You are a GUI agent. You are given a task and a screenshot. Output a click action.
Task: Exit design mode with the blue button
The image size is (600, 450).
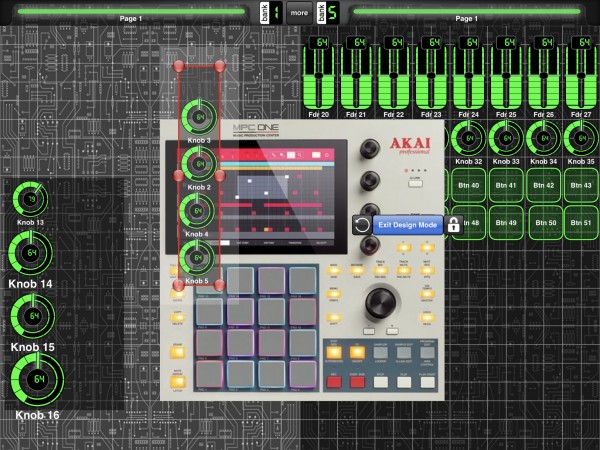(408, 225)
